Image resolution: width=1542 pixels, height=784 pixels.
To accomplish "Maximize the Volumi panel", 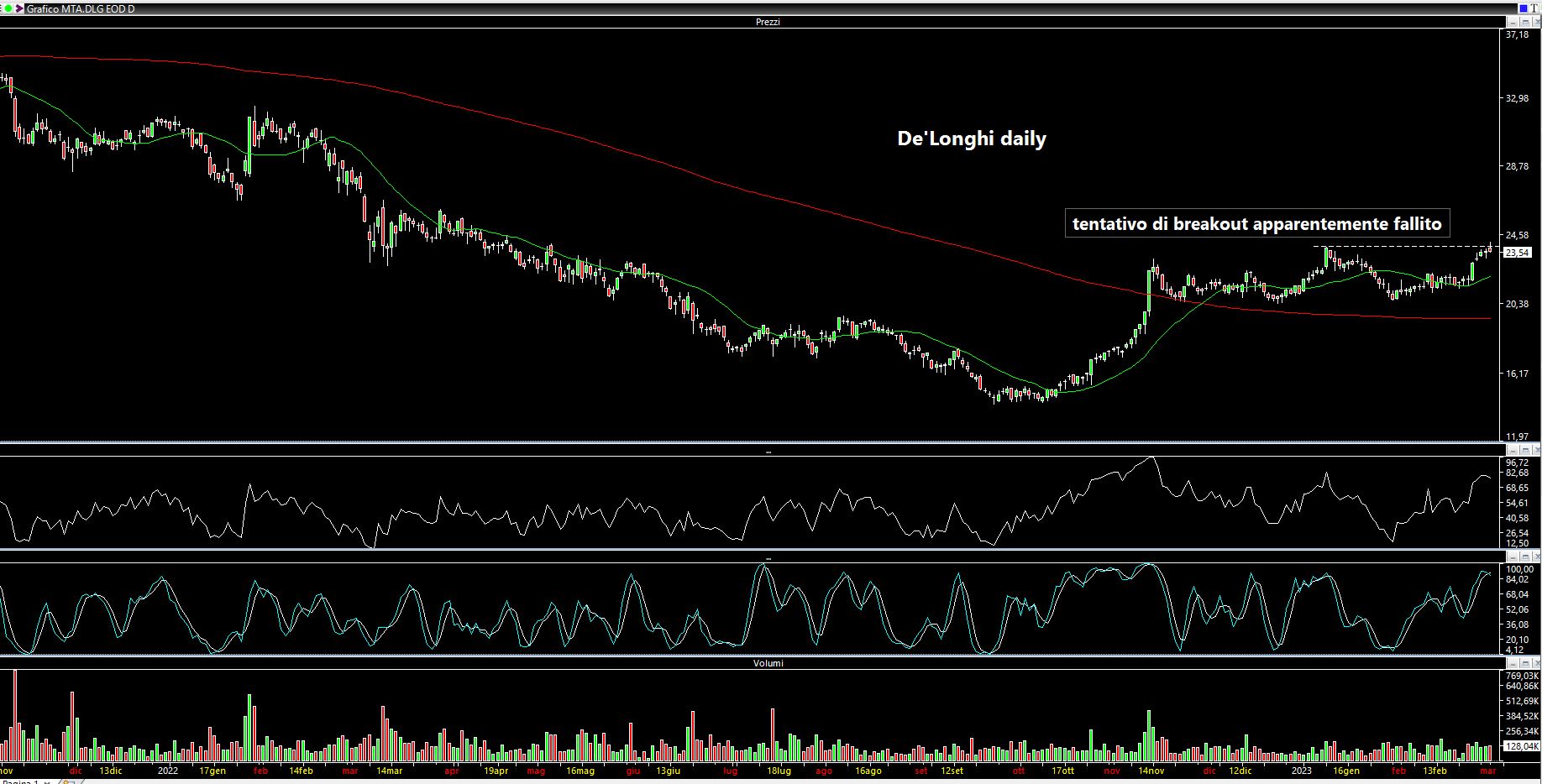I will tap(1525, 663).
